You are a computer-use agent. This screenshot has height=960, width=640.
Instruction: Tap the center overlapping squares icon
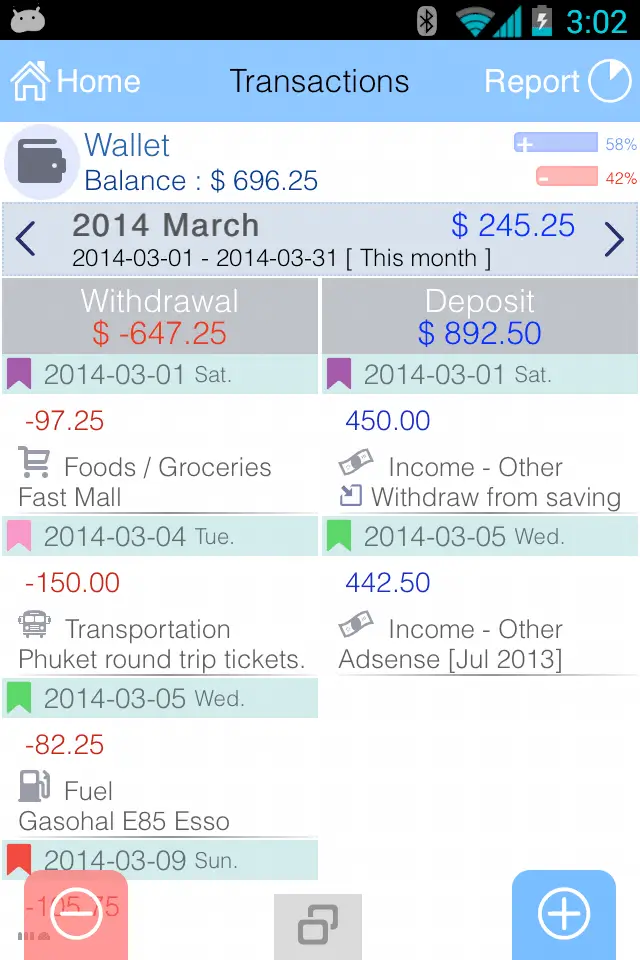click(x=318, y=924)
